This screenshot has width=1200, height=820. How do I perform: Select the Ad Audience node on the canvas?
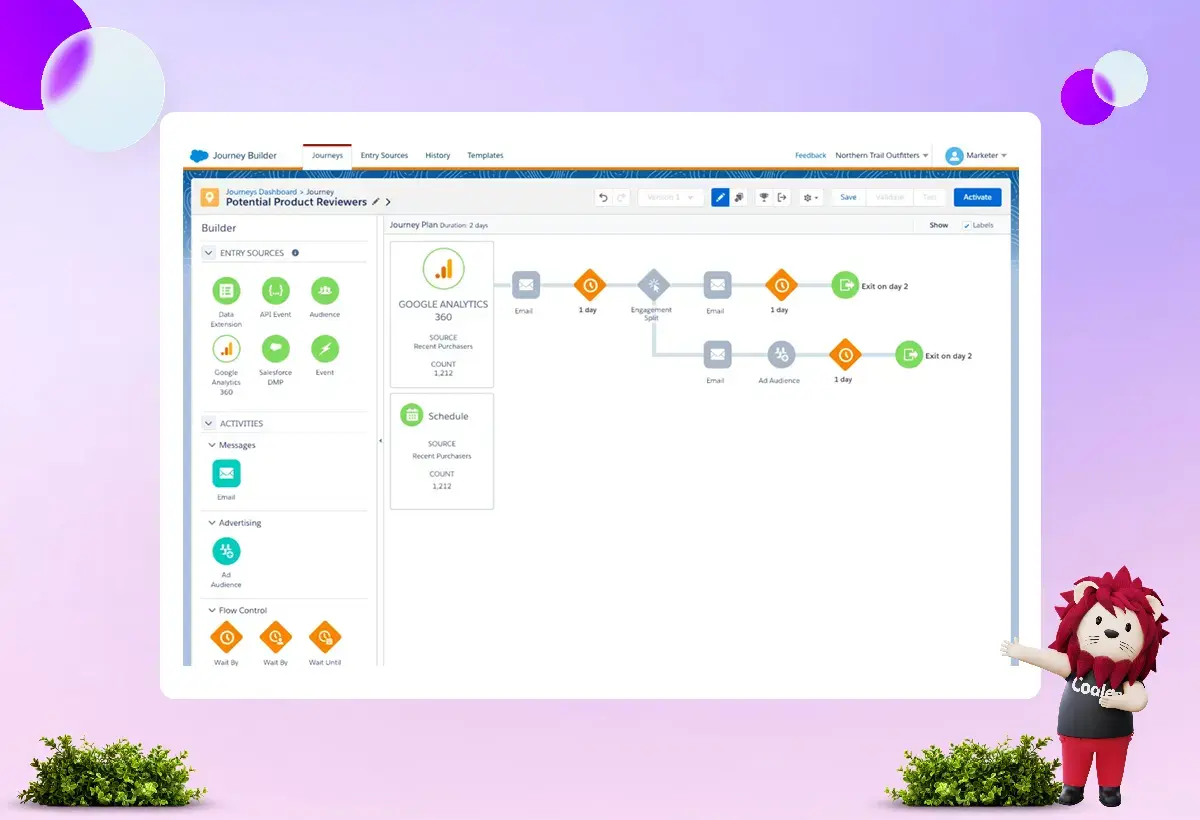781,354
